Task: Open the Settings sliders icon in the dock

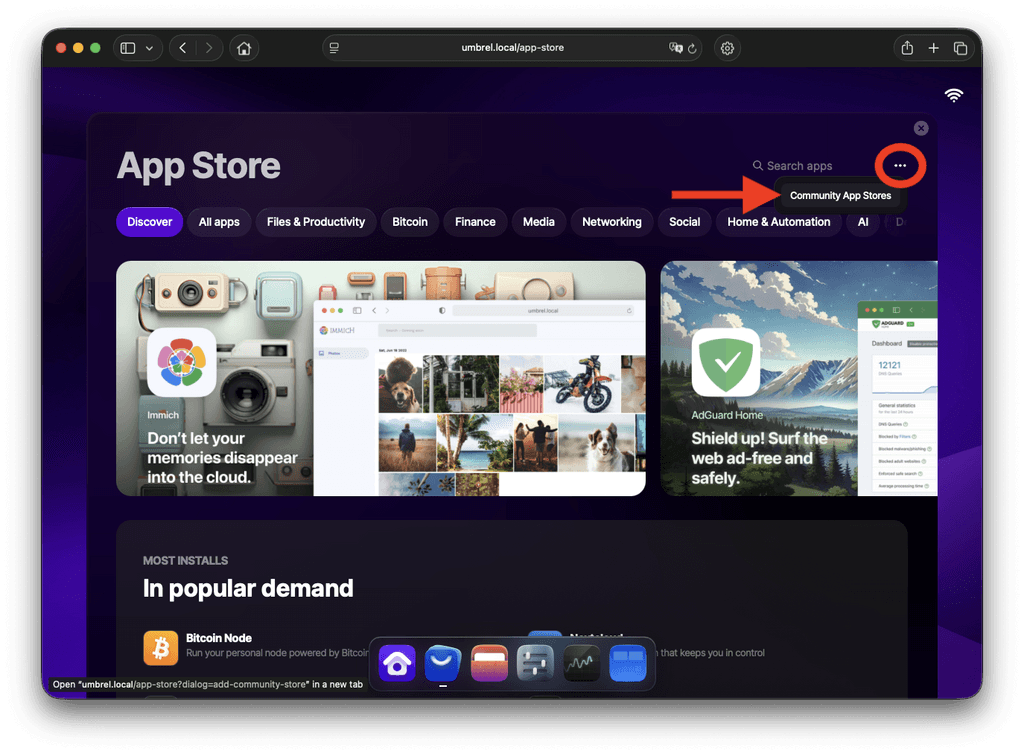Action: (x=535, y=663)
